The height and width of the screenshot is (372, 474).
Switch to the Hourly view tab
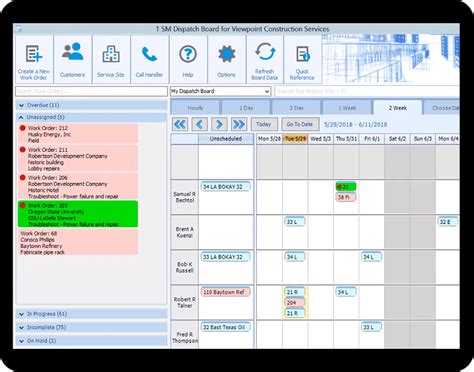(x=195, y=108)
